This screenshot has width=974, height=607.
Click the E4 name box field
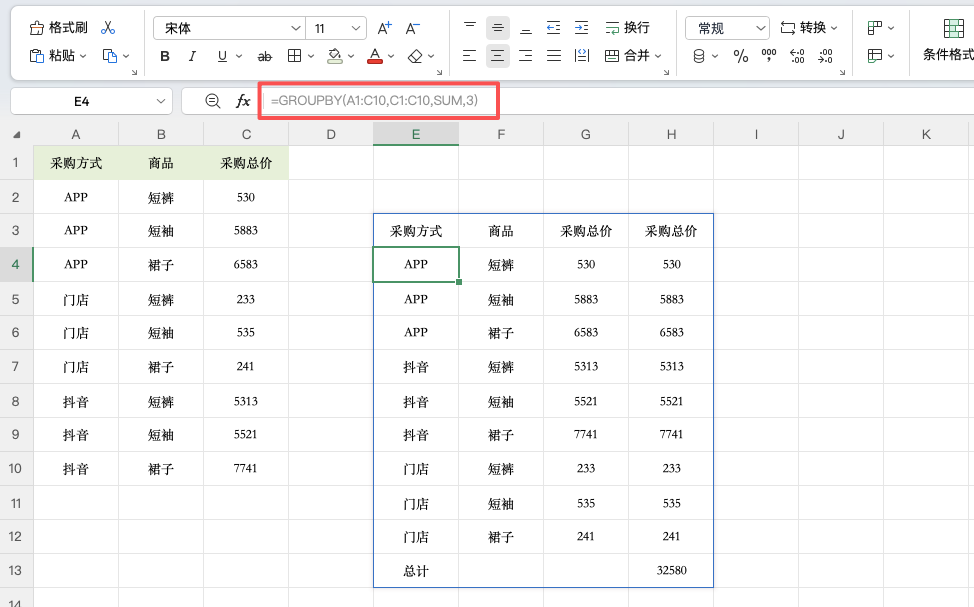click(81, 101)
